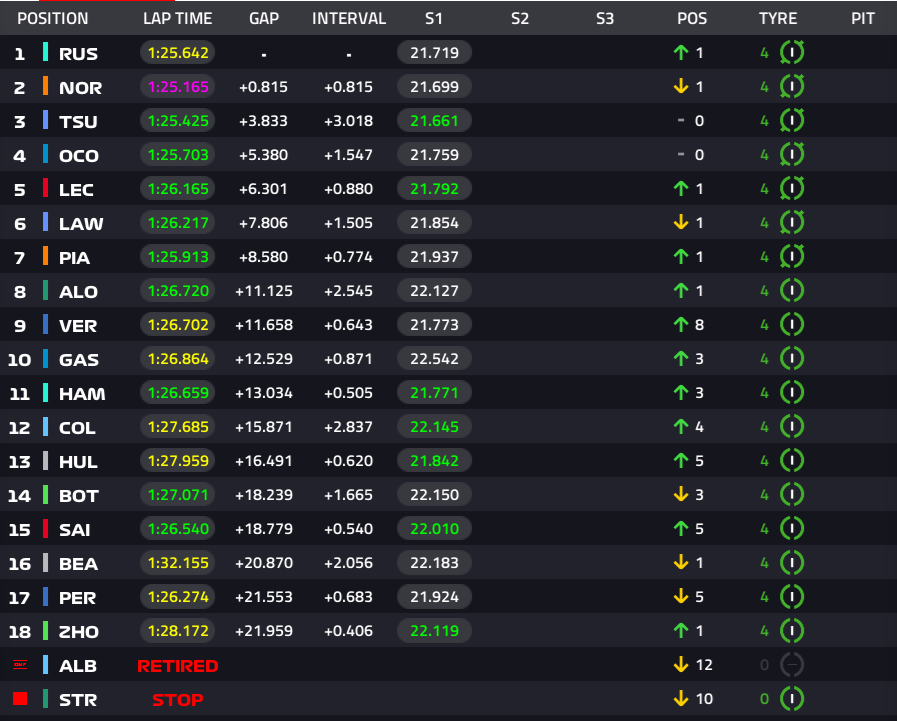The width and height of the screenshot is (897, 721).
Task: Select the driver name HAM
Action: [82, 394]
